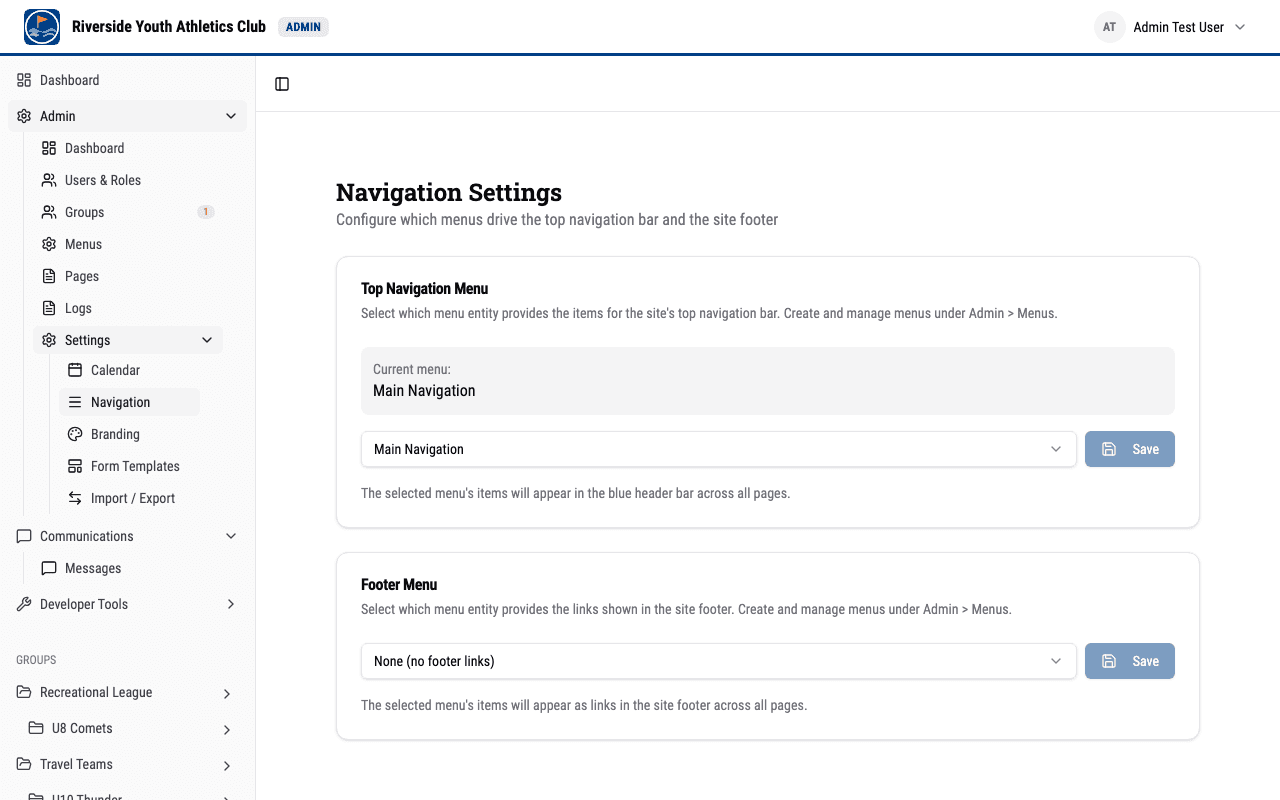Click the Users & Roles people icon
This screenshot has width=1280, height=800.
(49, 180)
